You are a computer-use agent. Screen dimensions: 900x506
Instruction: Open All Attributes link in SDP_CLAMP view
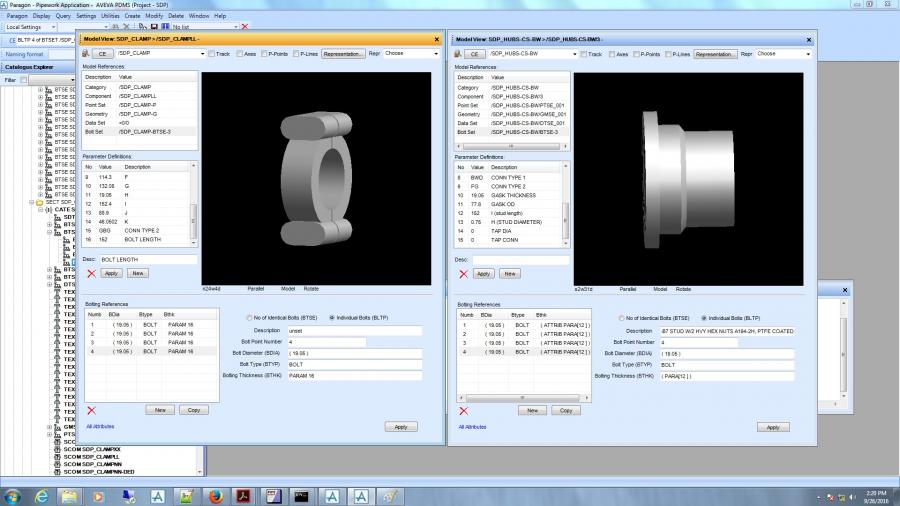pyautogui.click(x=100, y=426)
